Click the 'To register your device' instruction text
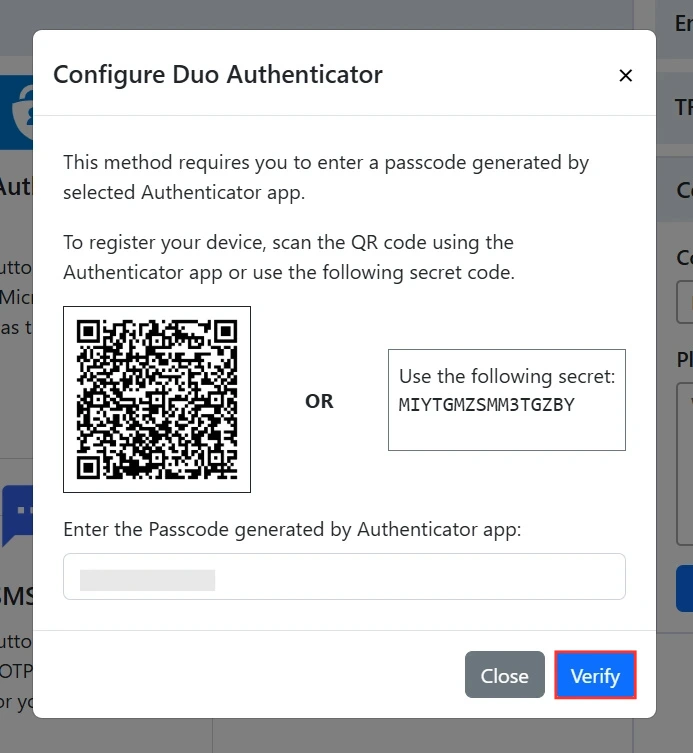The height and width of the screenshot is (753, 693). [289, 257]
